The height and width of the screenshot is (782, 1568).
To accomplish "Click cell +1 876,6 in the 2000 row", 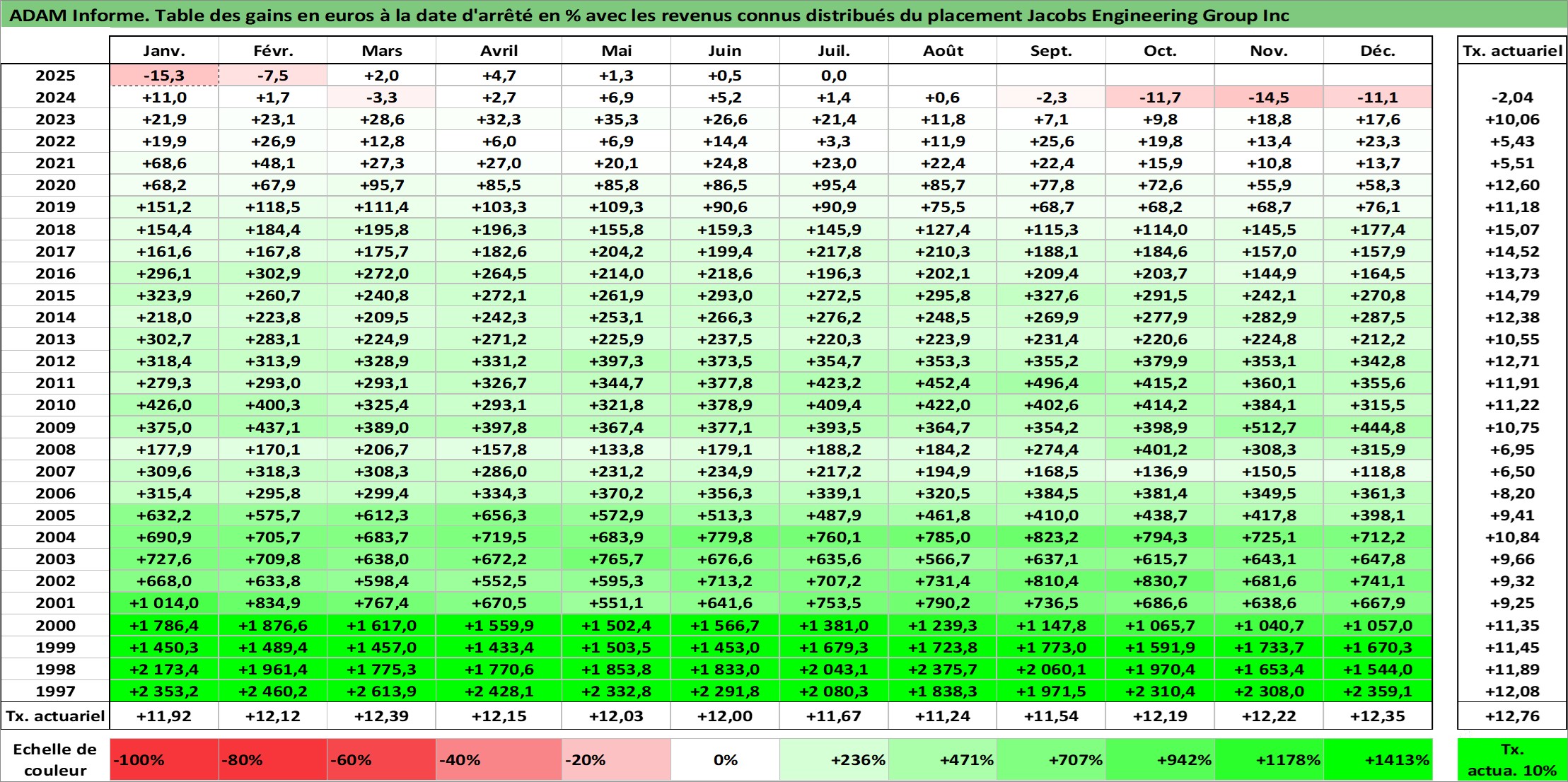I will click(x=273, y=625).
